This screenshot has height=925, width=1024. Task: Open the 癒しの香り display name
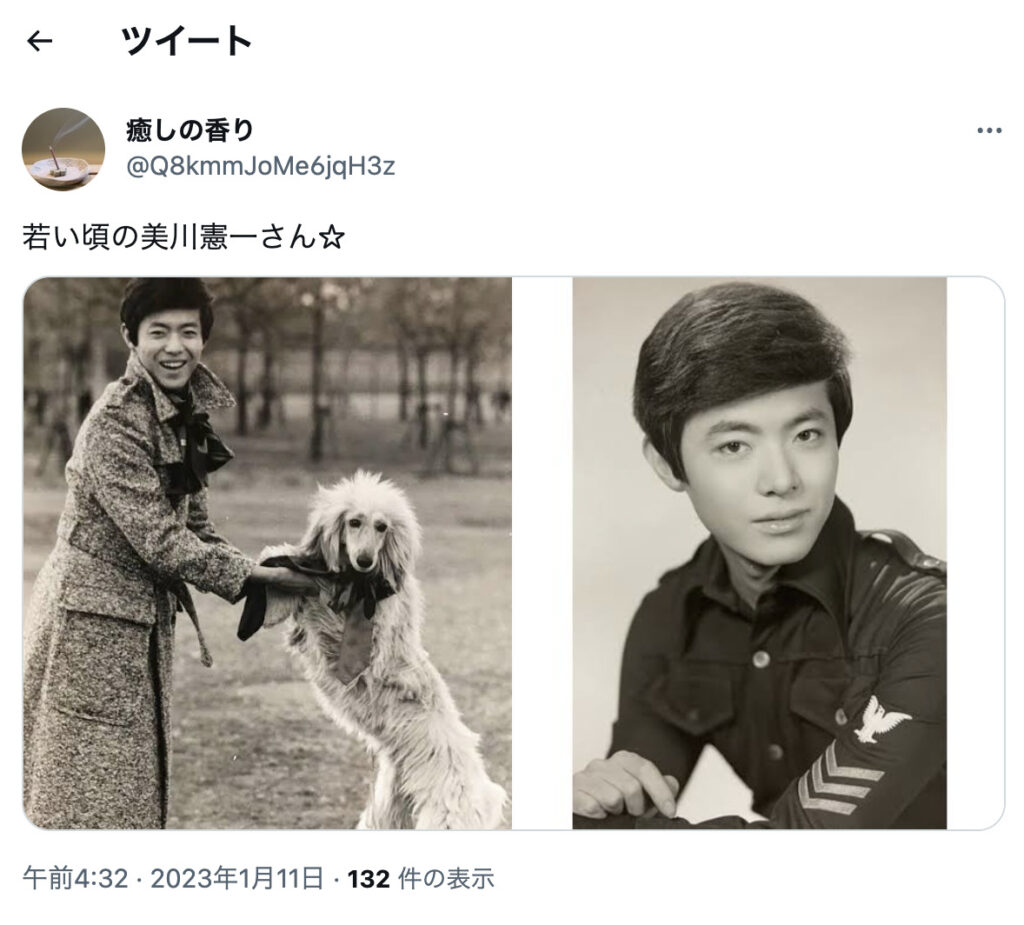pyautogui.click(x=189, y=131)
